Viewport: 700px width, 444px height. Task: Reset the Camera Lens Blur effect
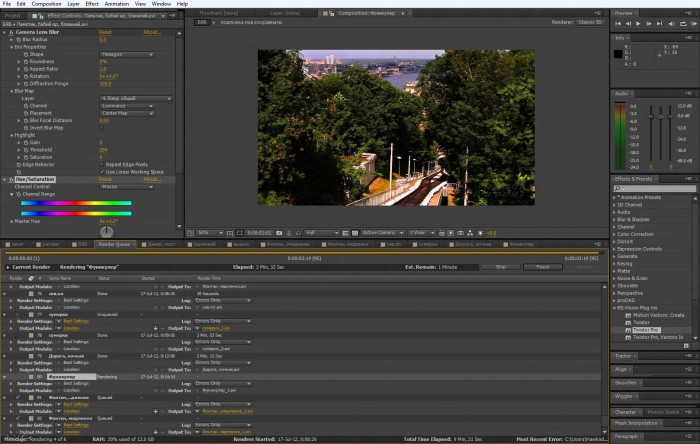105,32
